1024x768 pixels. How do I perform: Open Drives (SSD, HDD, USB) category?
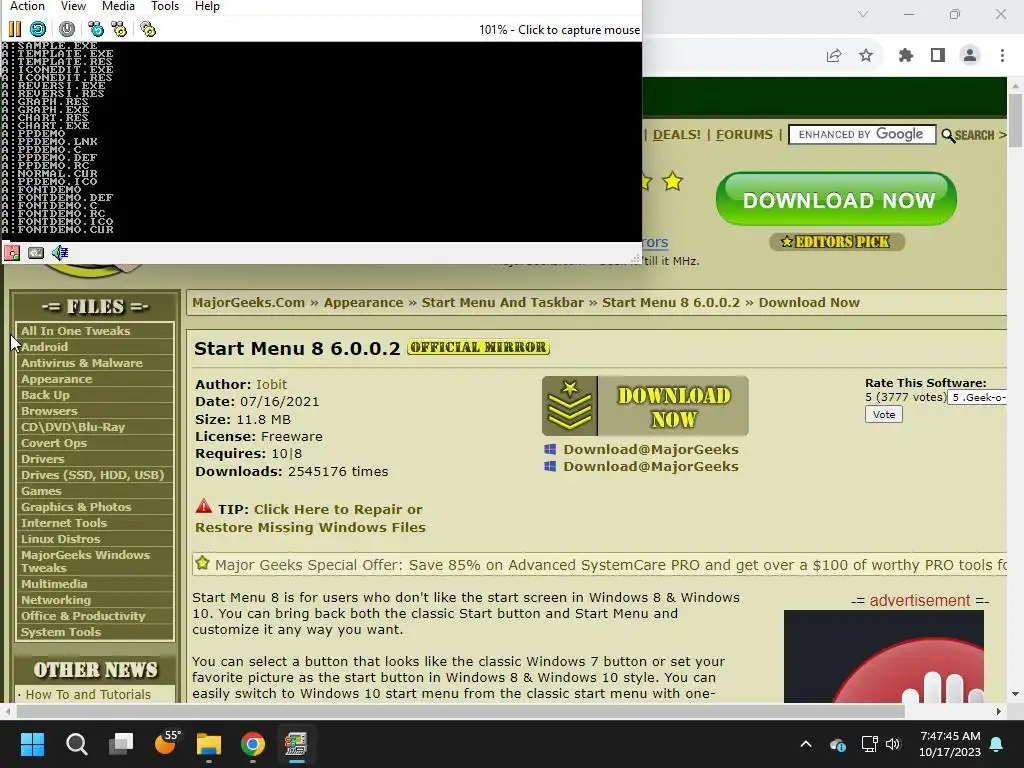click(93, 475)
